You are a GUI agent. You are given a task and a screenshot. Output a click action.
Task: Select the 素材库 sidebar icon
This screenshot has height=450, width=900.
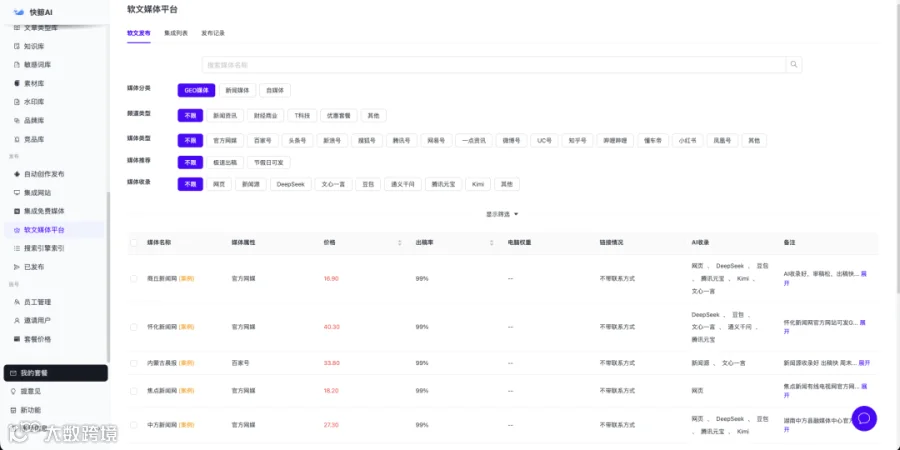[17, 83]
